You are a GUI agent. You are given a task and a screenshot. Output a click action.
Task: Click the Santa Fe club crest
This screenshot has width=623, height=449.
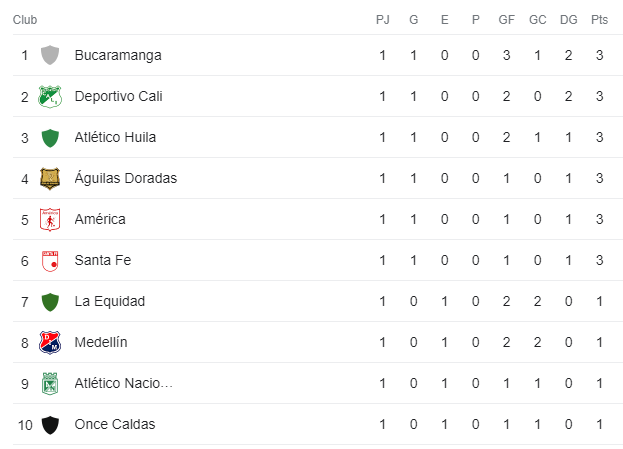[50, 261]
